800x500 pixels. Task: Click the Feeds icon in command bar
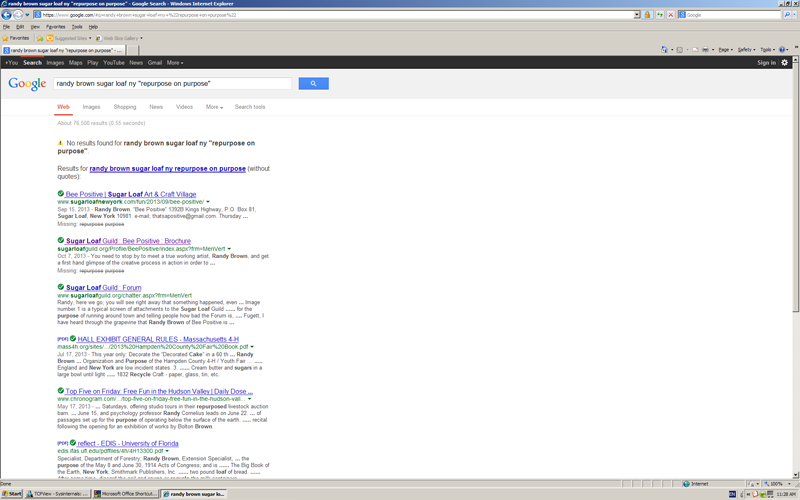(680, 49)
